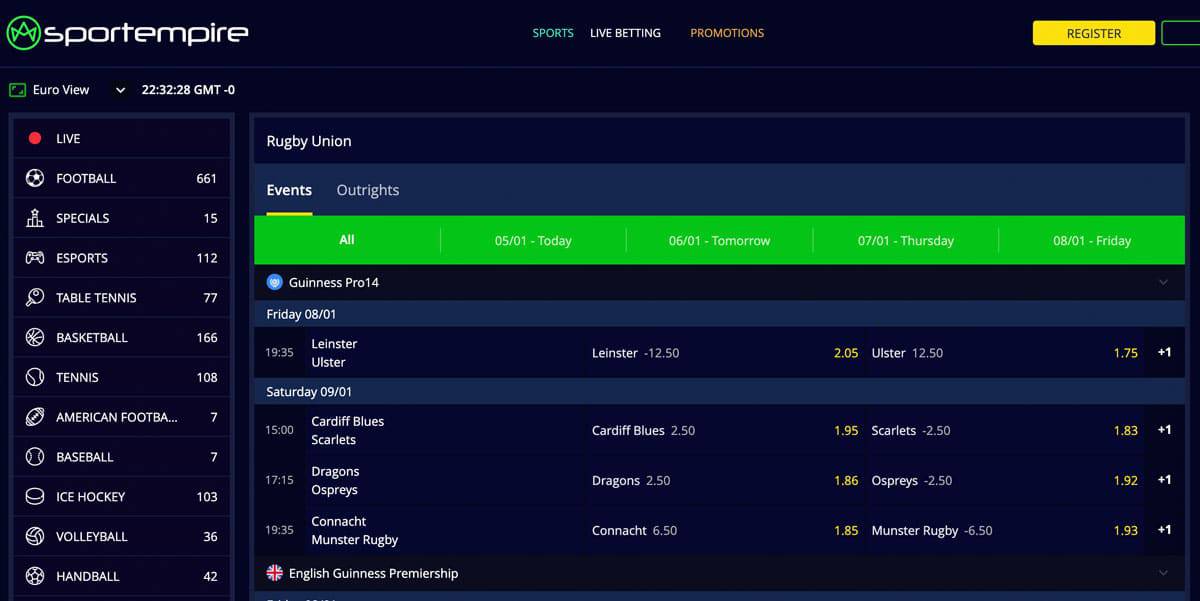Click the Basketball count 166
This screenshot has width=1200, height=601.
206,337
